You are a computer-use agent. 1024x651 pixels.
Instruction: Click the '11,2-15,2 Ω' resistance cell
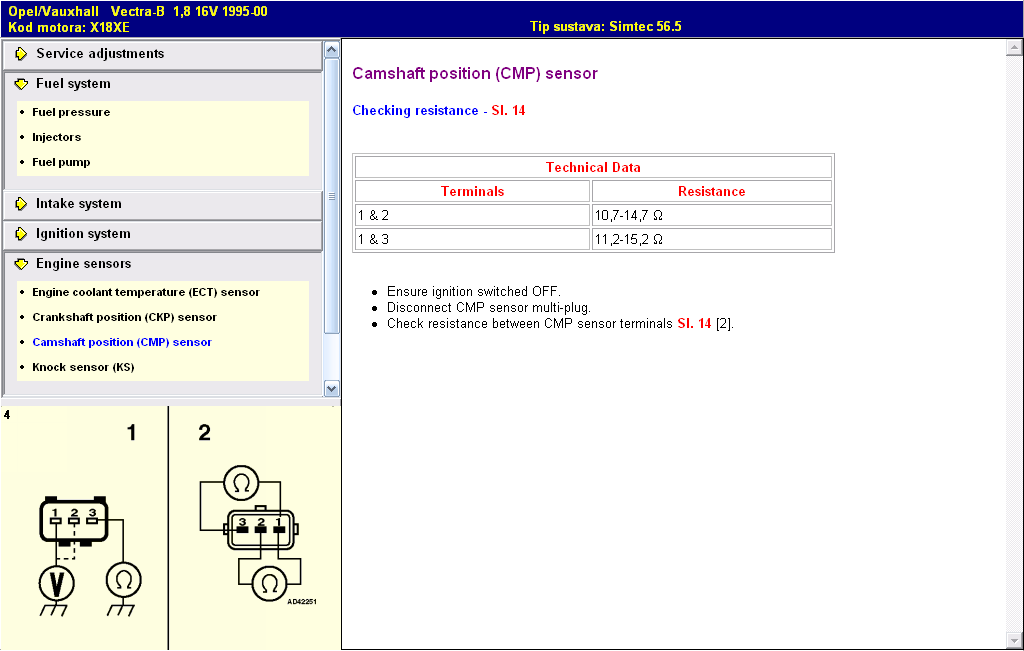coord(712,240)
